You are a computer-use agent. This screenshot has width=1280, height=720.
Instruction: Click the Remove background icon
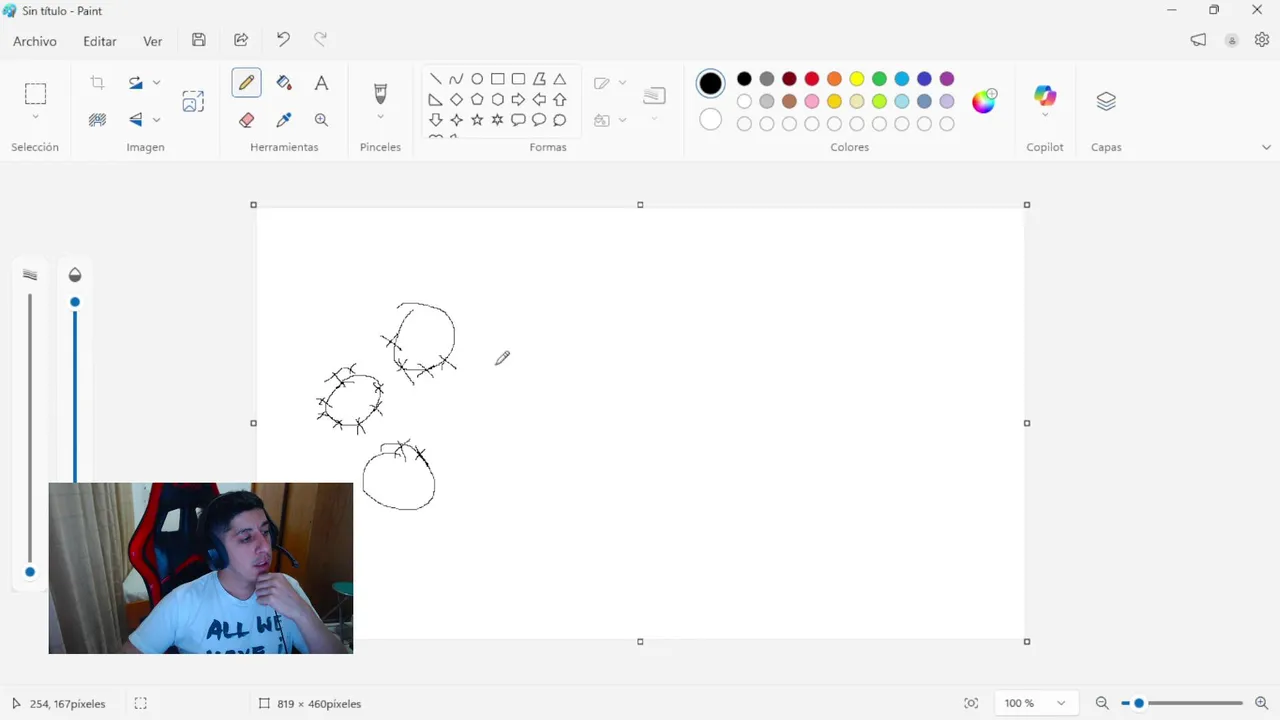pyautogui.click(x=97, y=120)
